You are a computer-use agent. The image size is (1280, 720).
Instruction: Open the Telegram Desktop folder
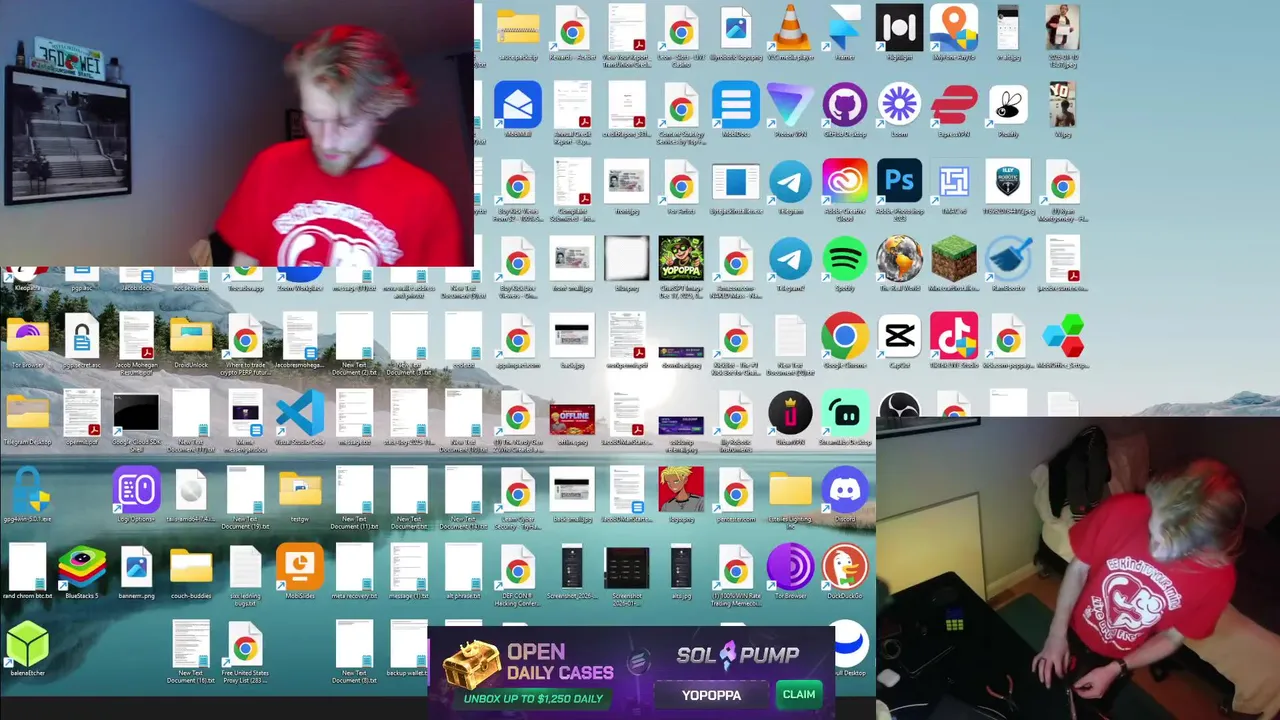coord(28,414)
